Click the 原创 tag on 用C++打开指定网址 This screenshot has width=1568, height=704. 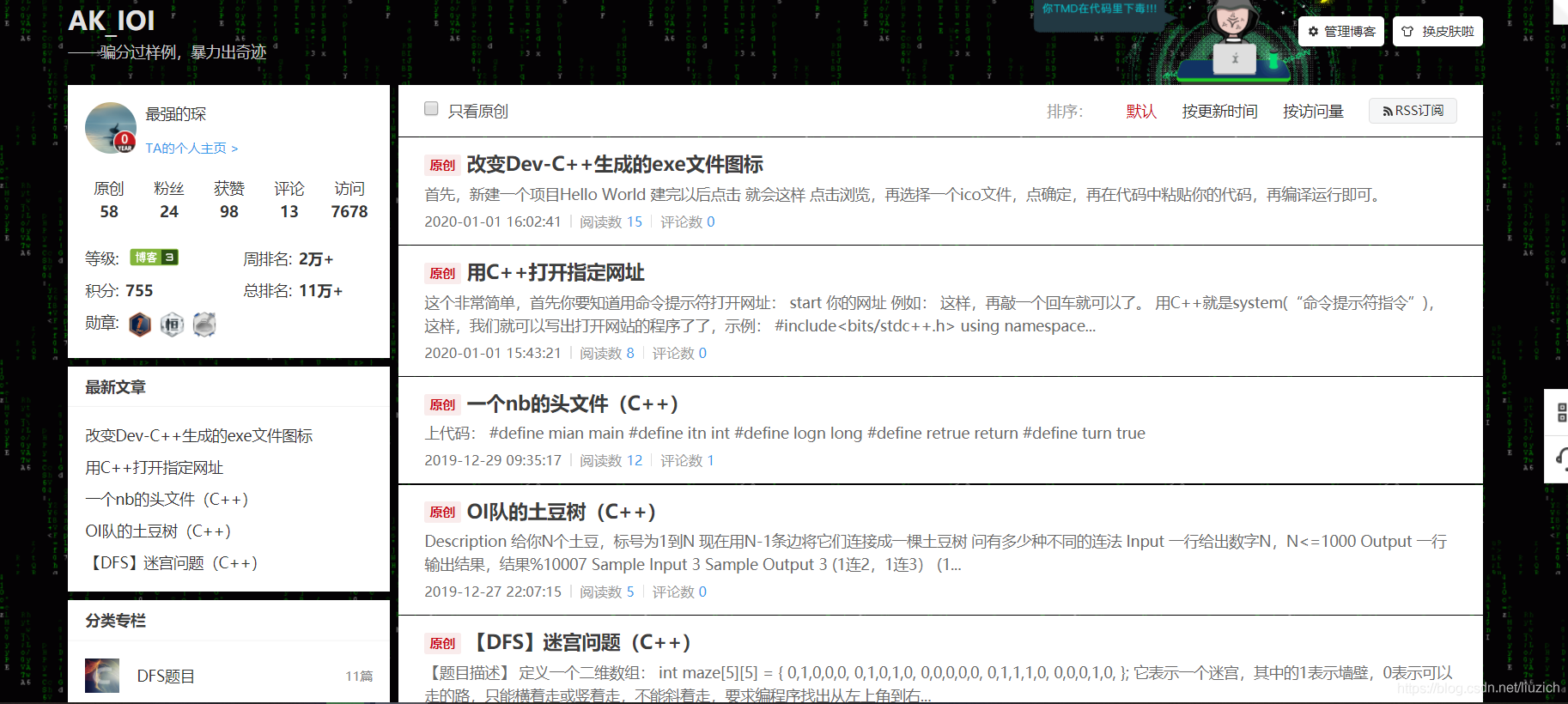(x=442, y=273)
